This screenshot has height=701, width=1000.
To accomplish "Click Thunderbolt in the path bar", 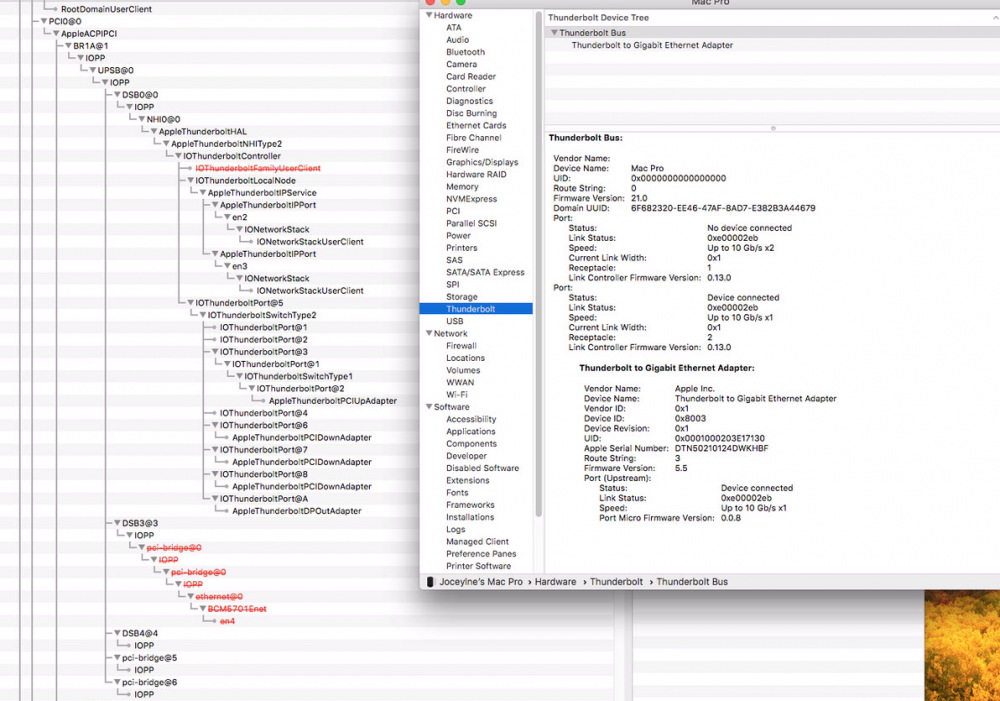I will click(x=616, y=582).
